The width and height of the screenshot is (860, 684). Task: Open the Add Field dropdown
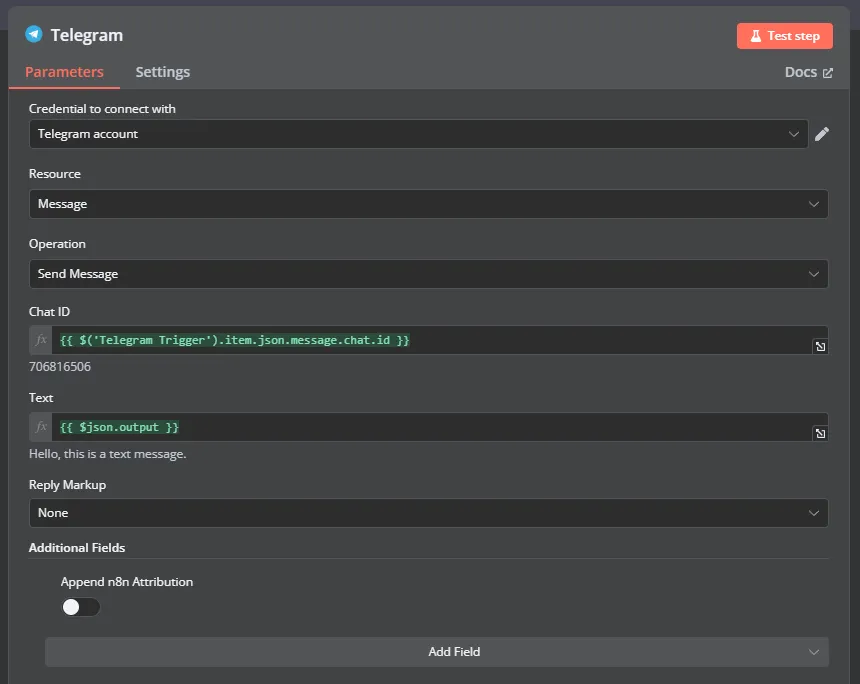point(437,652)
